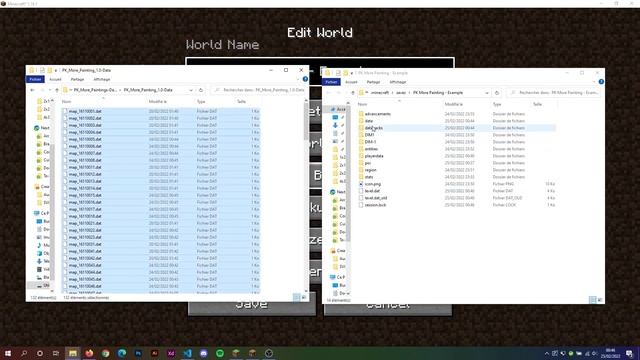Click help icon in PK More Painting - Example window
This screenshot has height=360, width=640.
click(601, 82)
